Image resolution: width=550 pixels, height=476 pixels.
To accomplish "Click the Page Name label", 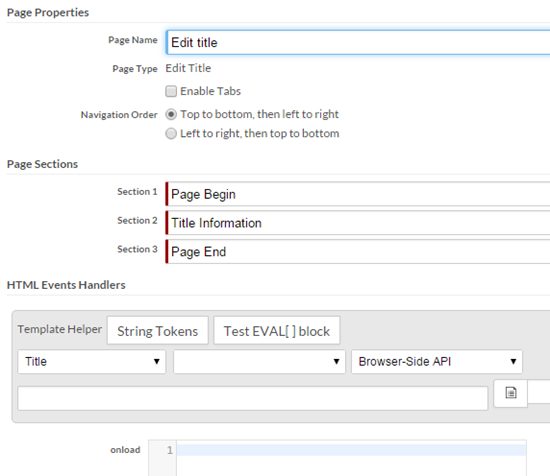I will tap(133, 40).
